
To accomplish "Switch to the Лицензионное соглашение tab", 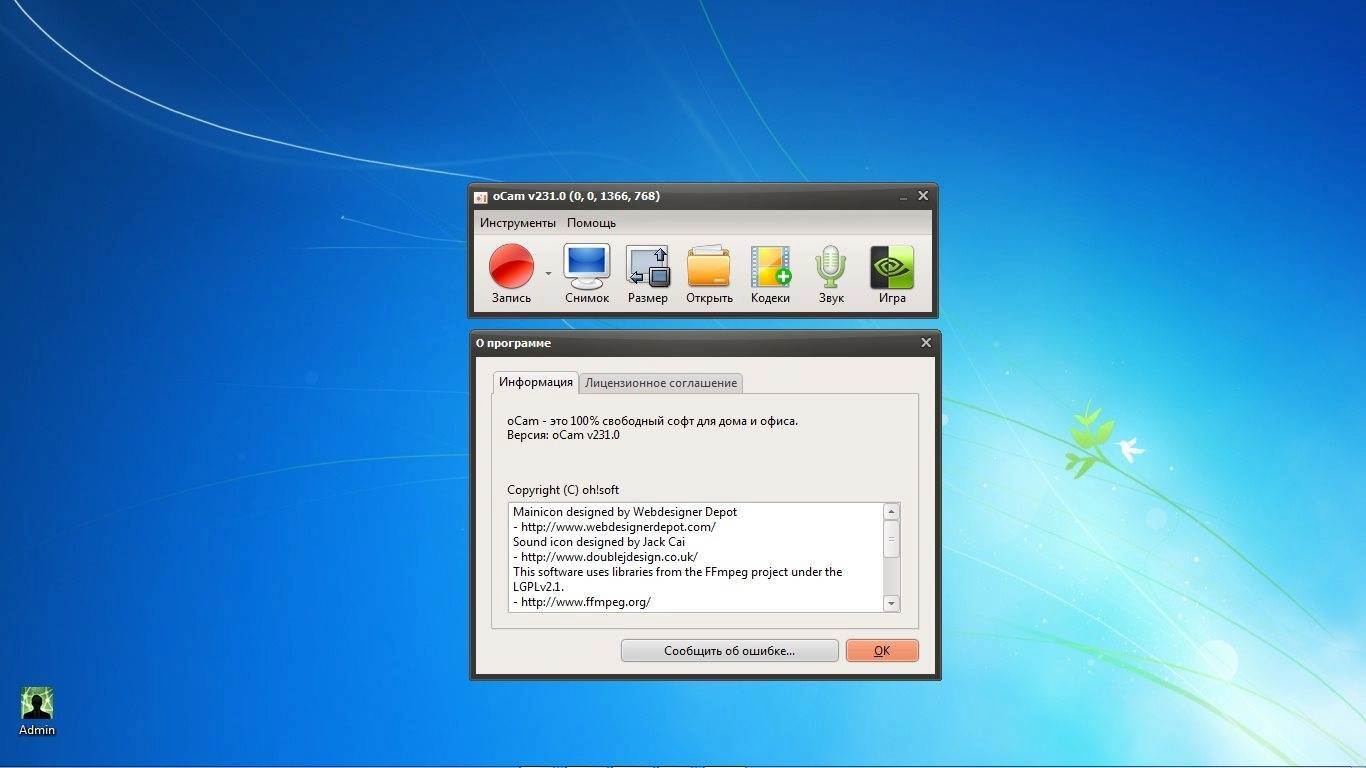I will pos(661,383).
